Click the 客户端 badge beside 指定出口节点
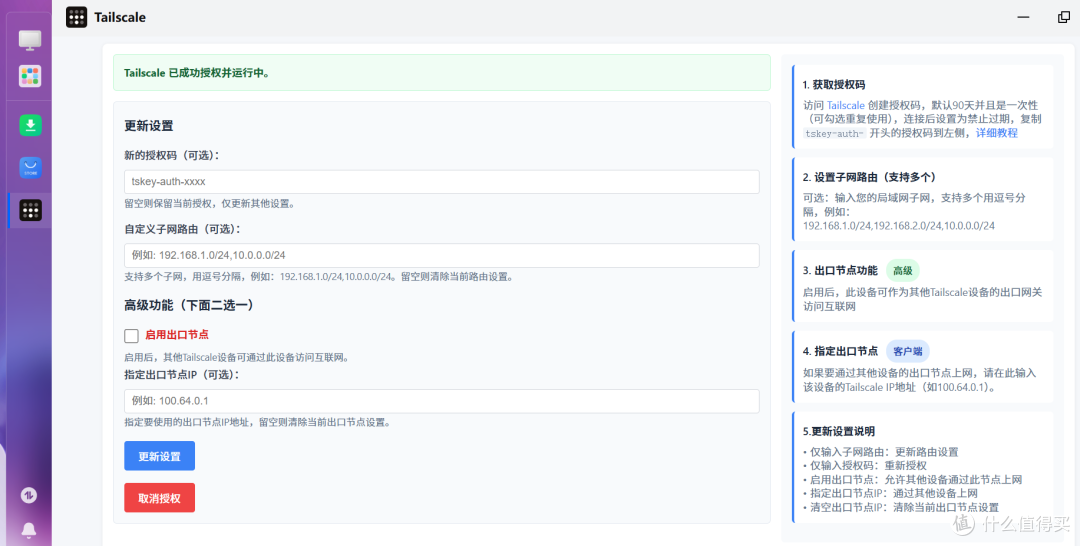Screen dimensions: 1080x546 [x=907, y=351]
